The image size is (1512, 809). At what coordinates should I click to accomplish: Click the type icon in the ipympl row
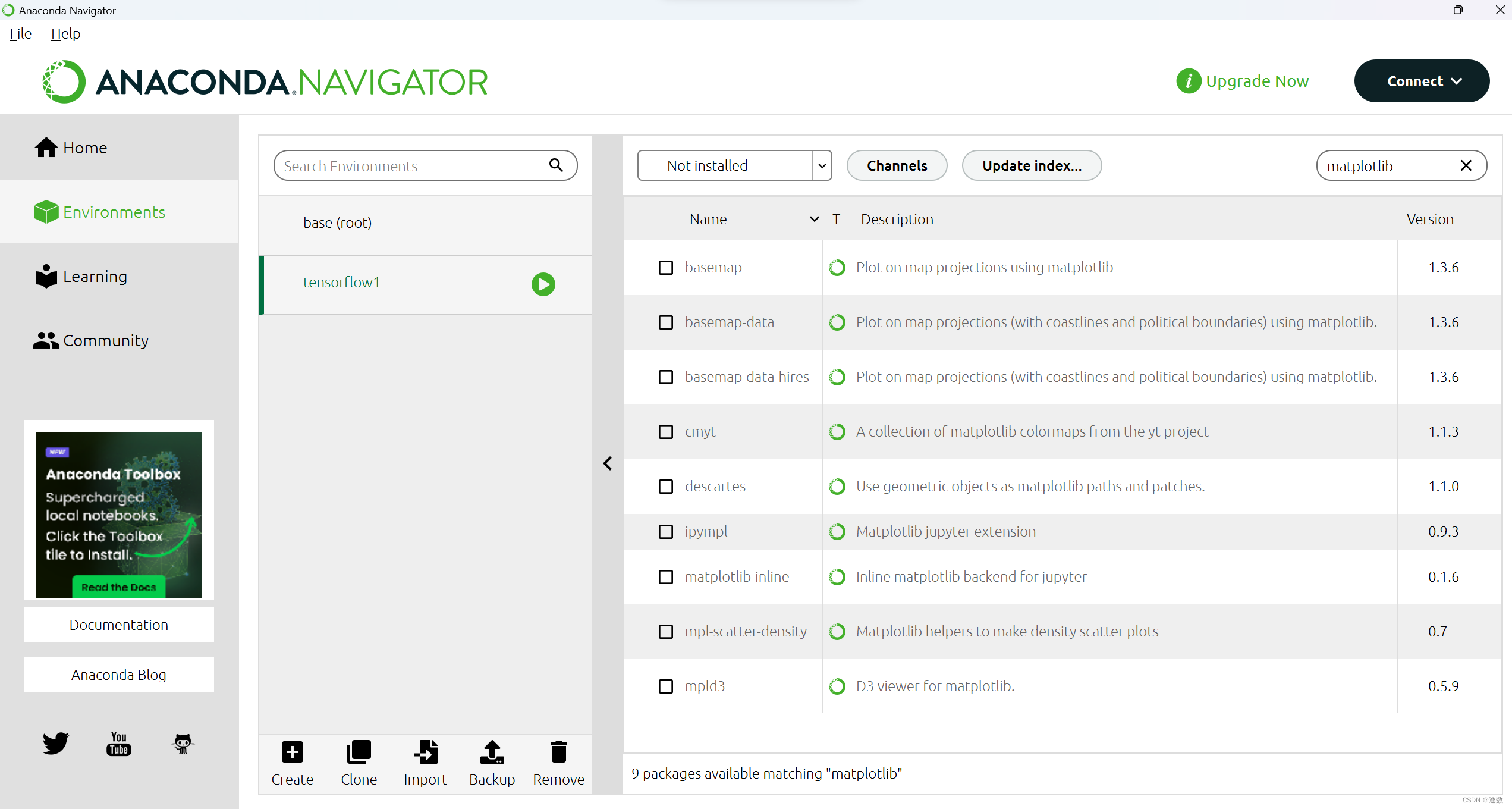pyautogui.click(x=837, y=532)
